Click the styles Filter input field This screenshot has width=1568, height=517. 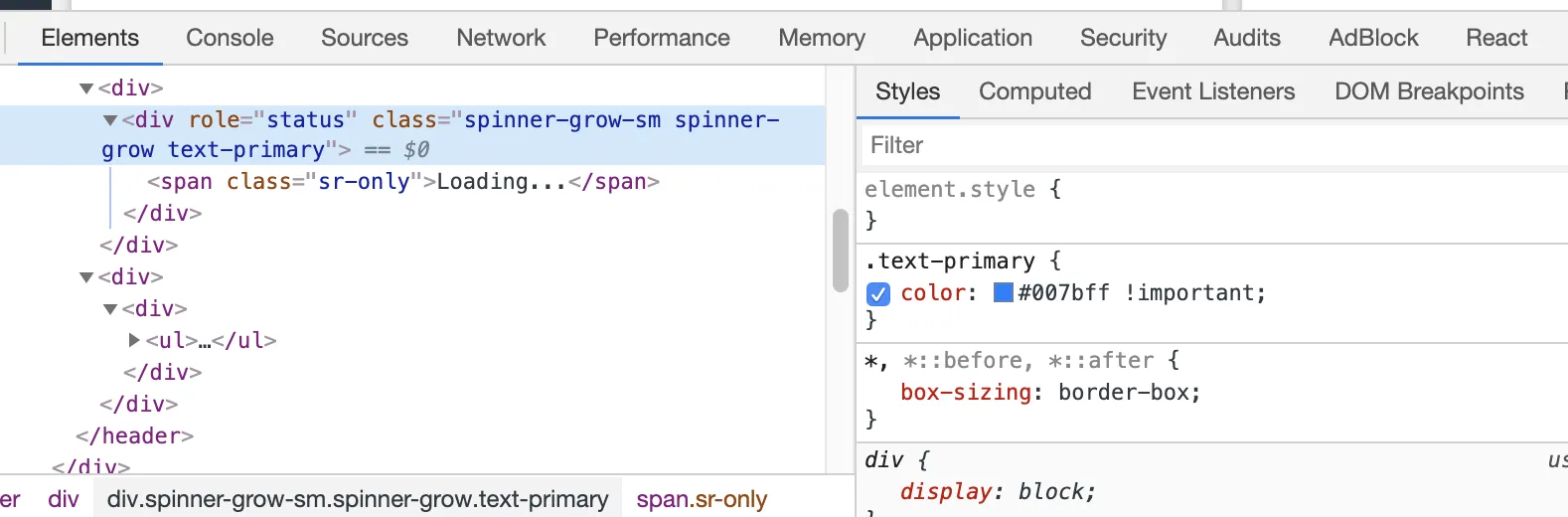1212,145
